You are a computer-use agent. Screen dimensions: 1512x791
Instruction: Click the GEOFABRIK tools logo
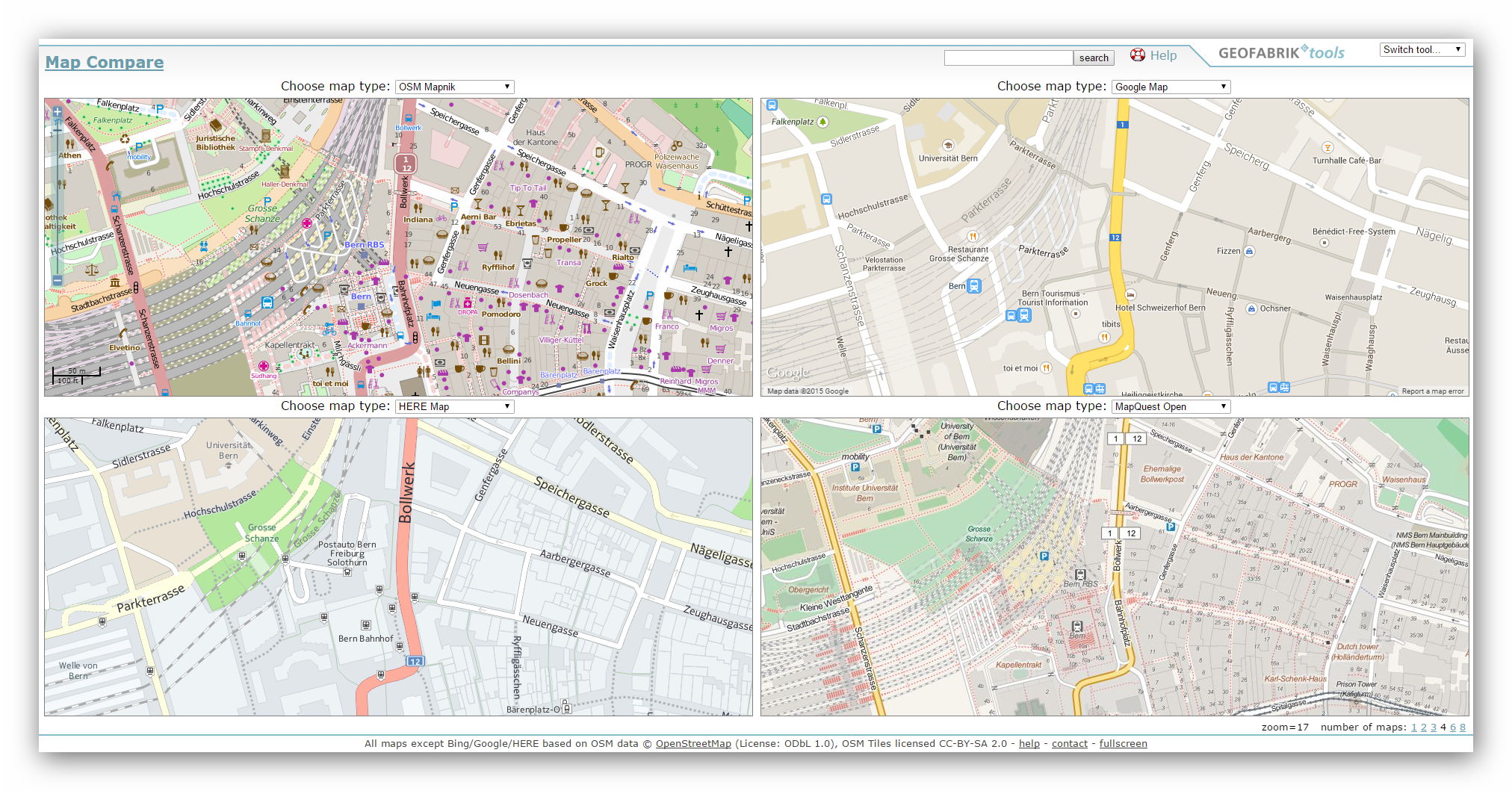[x=1281, y=52]
